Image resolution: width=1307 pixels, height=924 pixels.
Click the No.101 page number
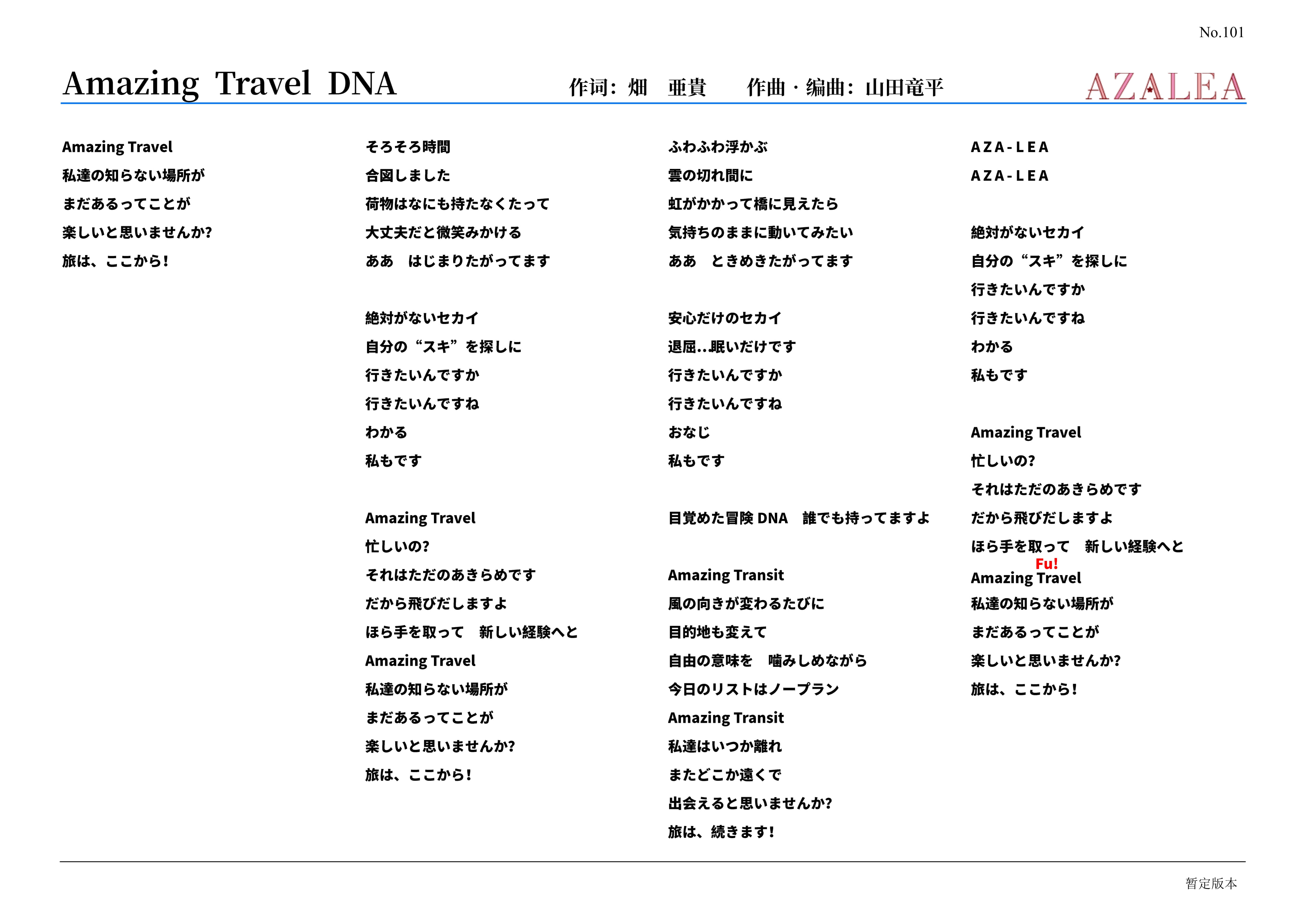tap(1221, 32)
